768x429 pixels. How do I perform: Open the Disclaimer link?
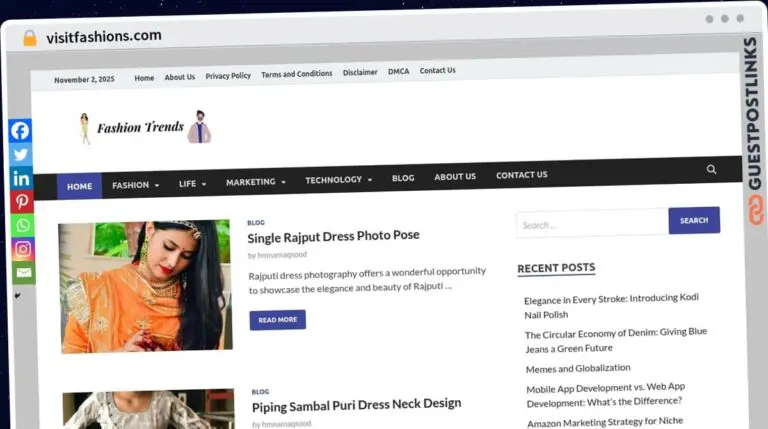(360, 72)
